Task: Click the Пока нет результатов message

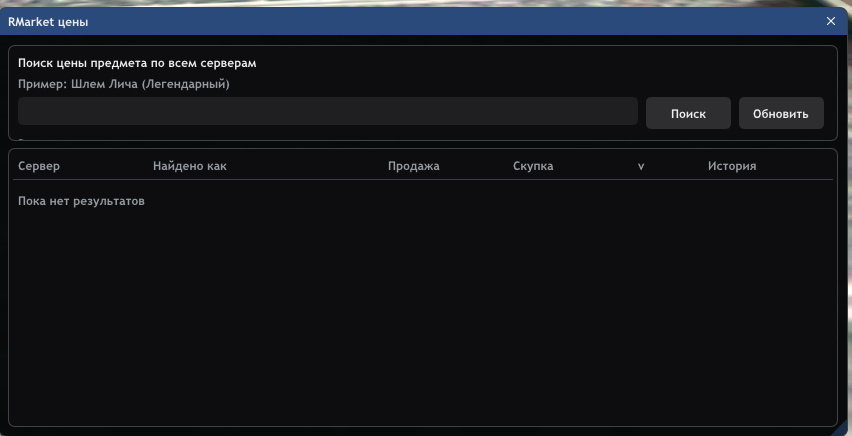Action: tap(81, 201)
